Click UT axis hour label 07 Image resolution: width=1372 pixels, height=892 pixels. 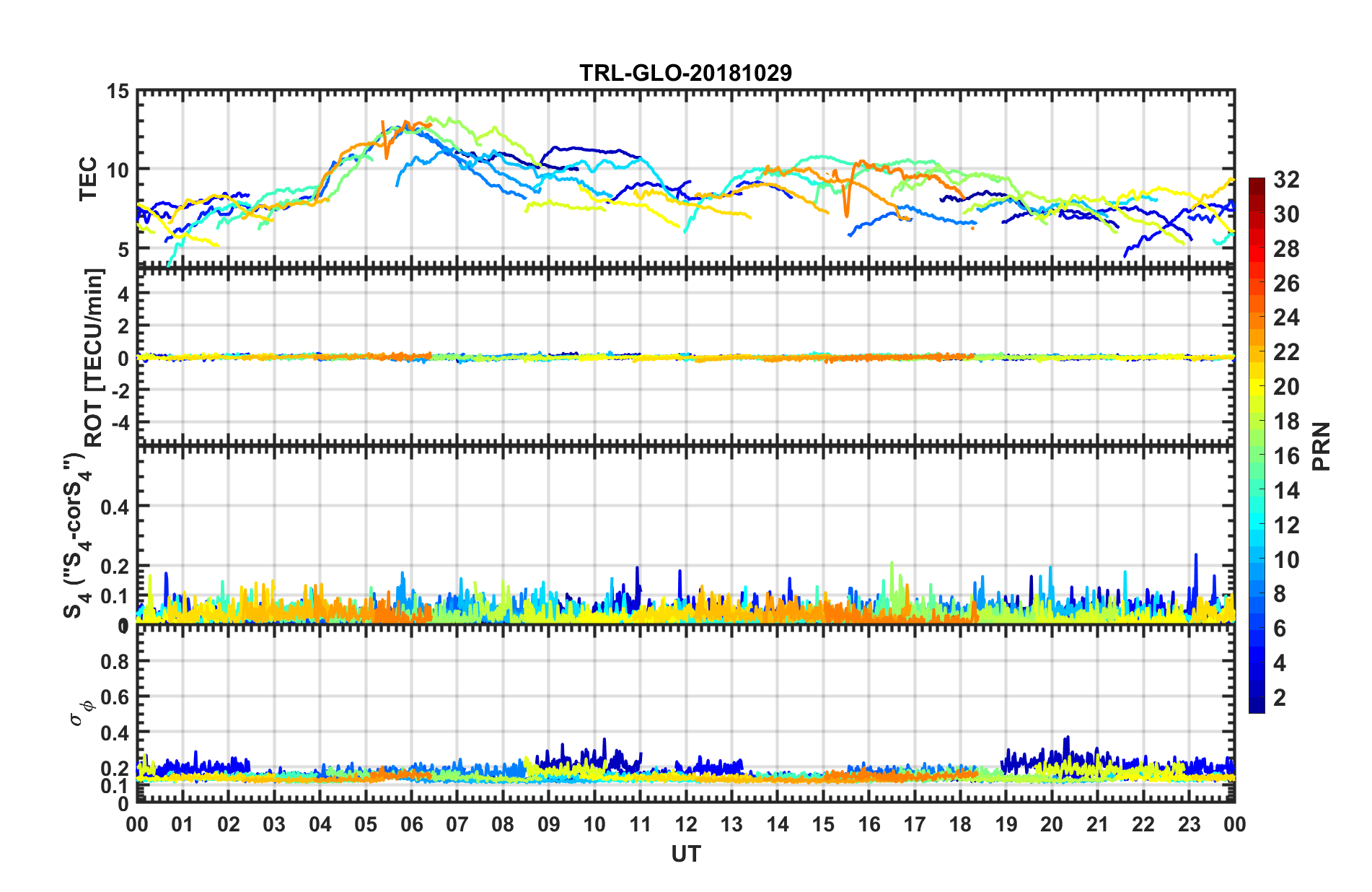tap(457, 824)
